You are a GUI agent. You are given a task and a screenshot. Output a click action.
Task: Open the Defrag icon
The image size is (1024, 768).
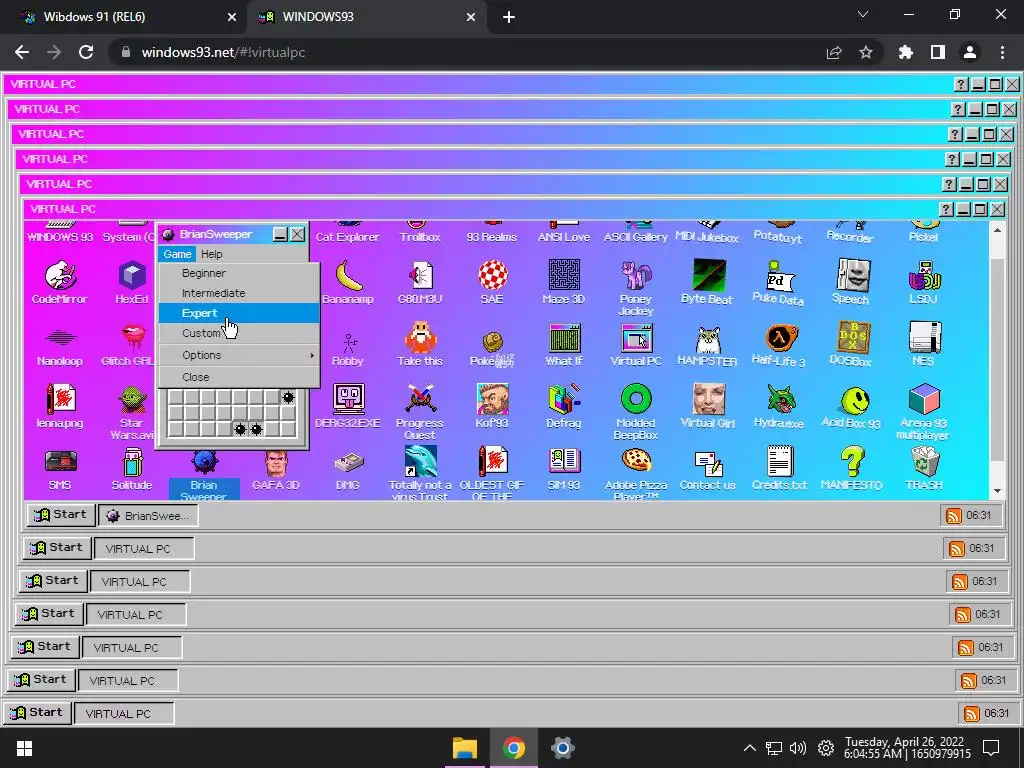pos(564,406)
